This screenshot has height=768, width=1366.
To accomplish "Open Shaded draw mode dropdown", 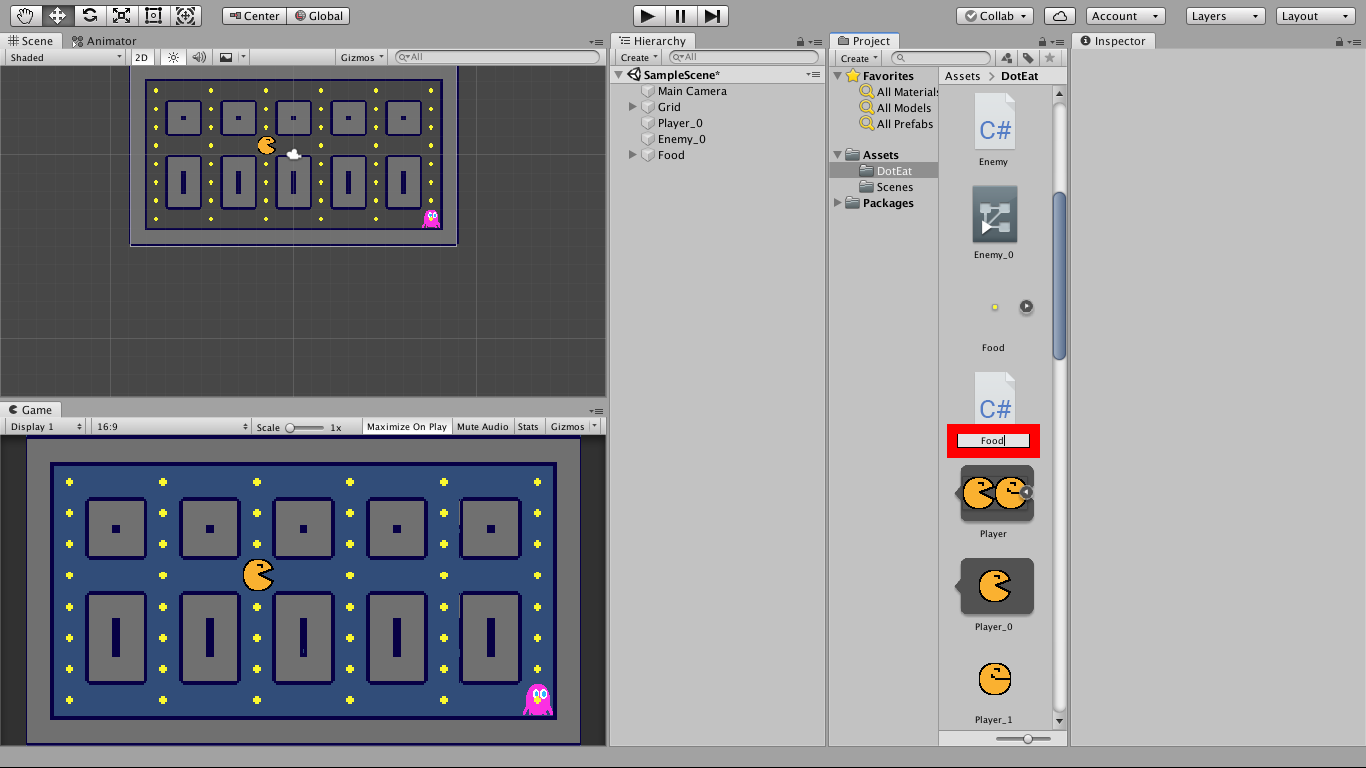I will [x=65, y=57].
